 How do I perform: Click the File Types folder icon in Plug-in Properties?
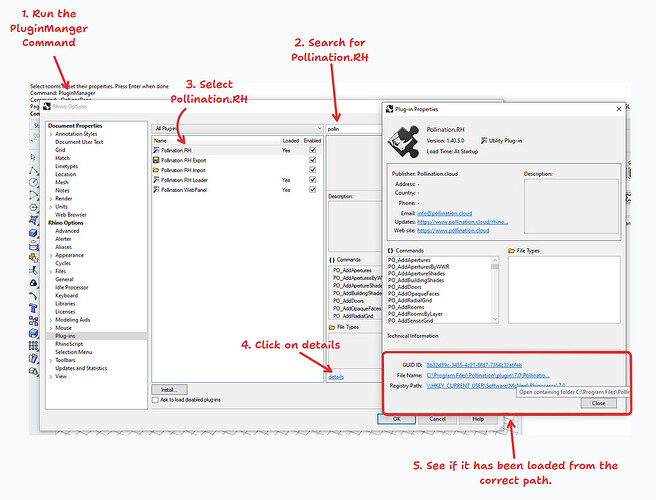(511, 251)
